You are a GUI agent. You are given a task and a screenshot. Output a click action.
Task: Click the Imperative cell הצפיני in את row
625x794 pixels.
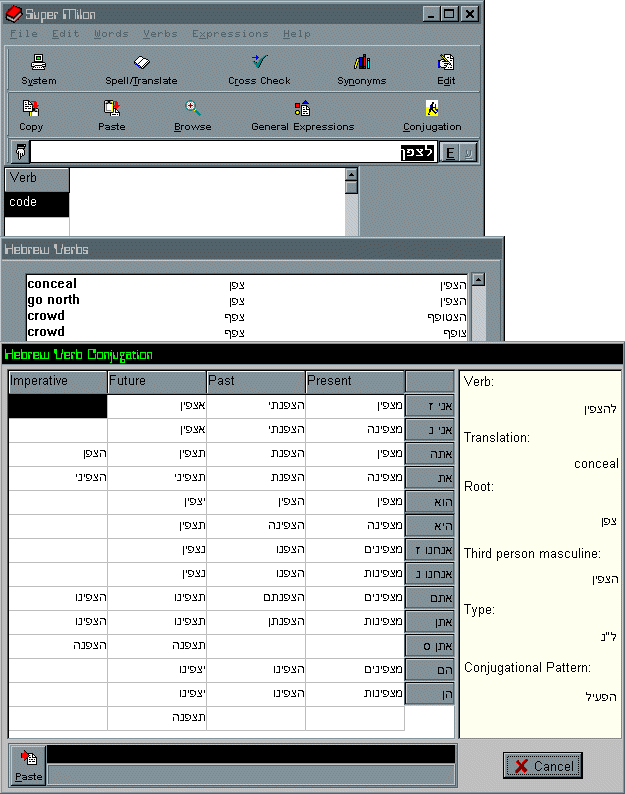(x=58, y=478)
